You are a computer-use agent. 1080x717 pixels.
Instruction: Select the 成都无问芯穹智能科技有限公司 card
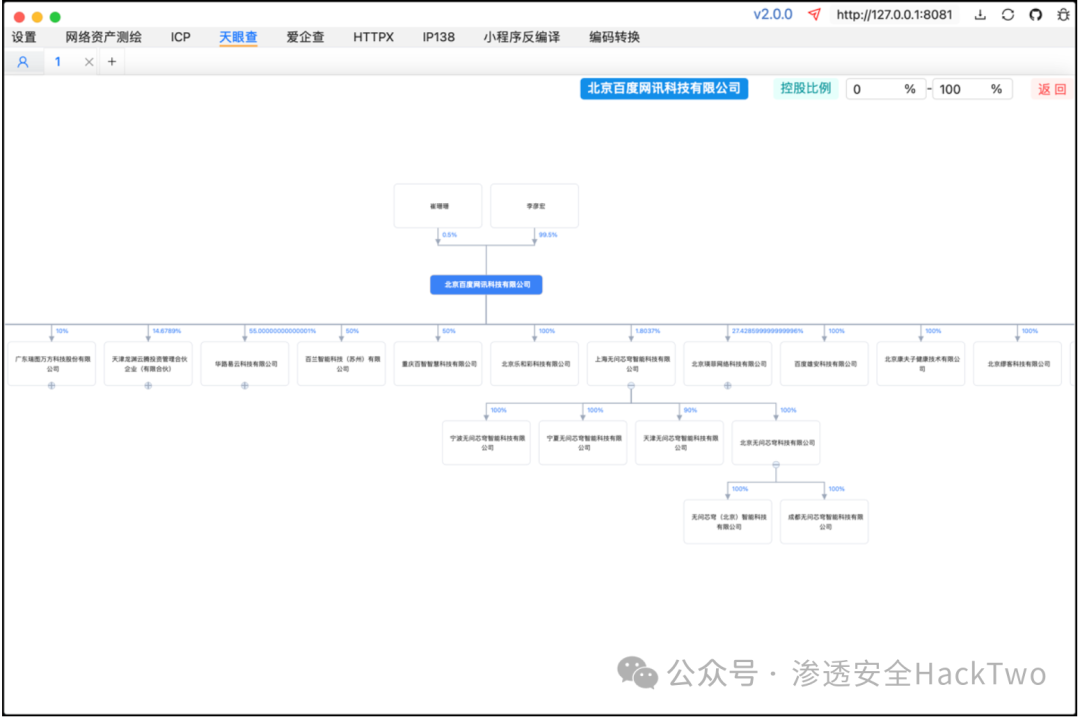pos(824,521)
